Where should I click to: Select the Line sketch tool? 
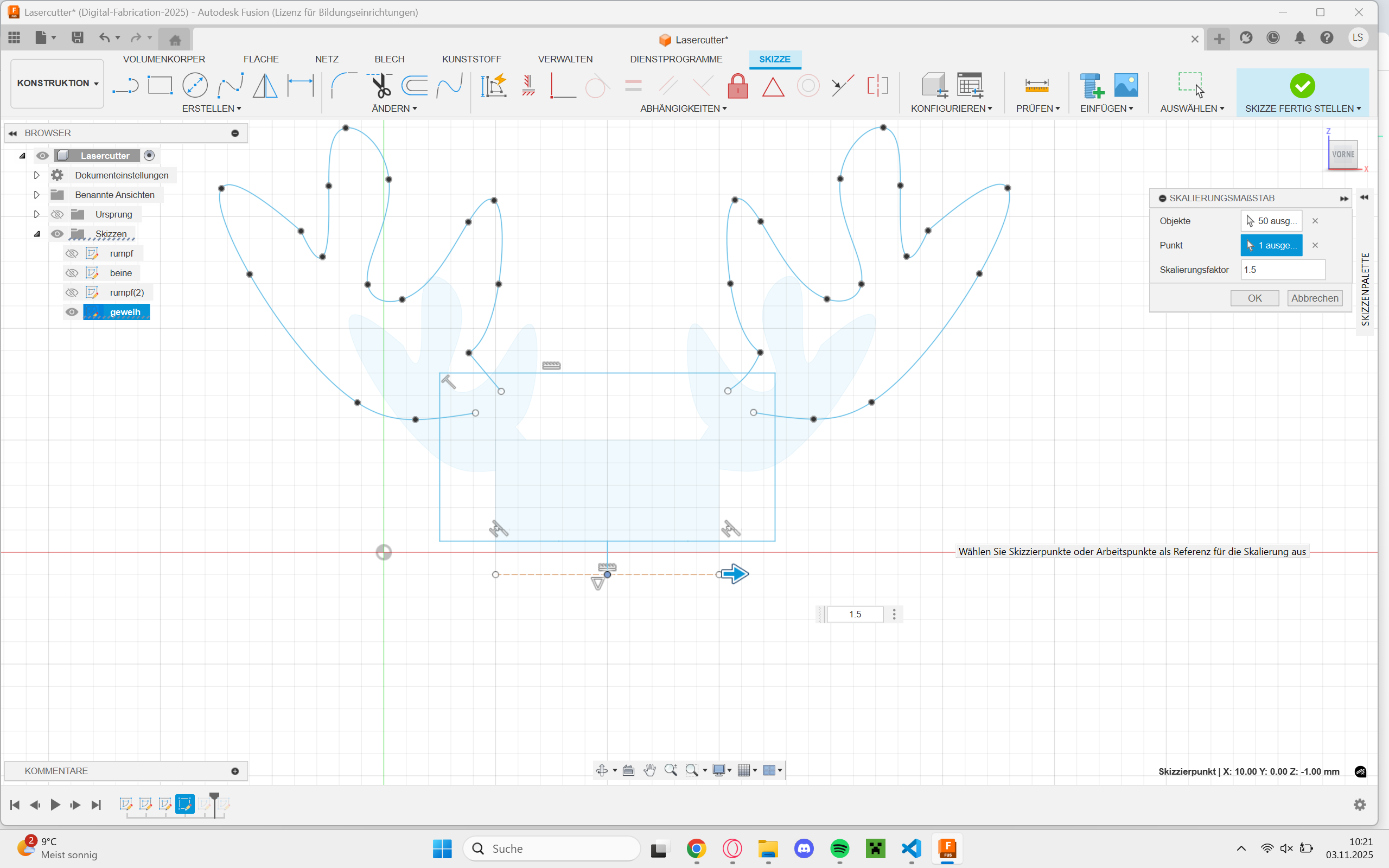coord(125,86)
